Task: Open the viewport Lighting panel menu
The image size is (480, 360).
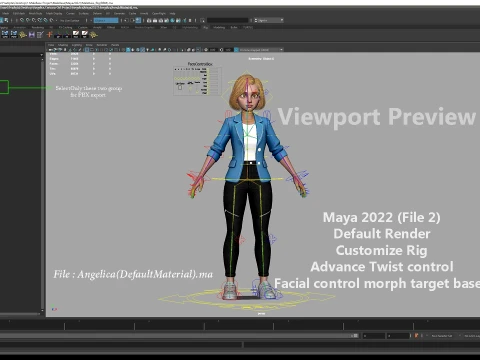Action: pos(77,45)
